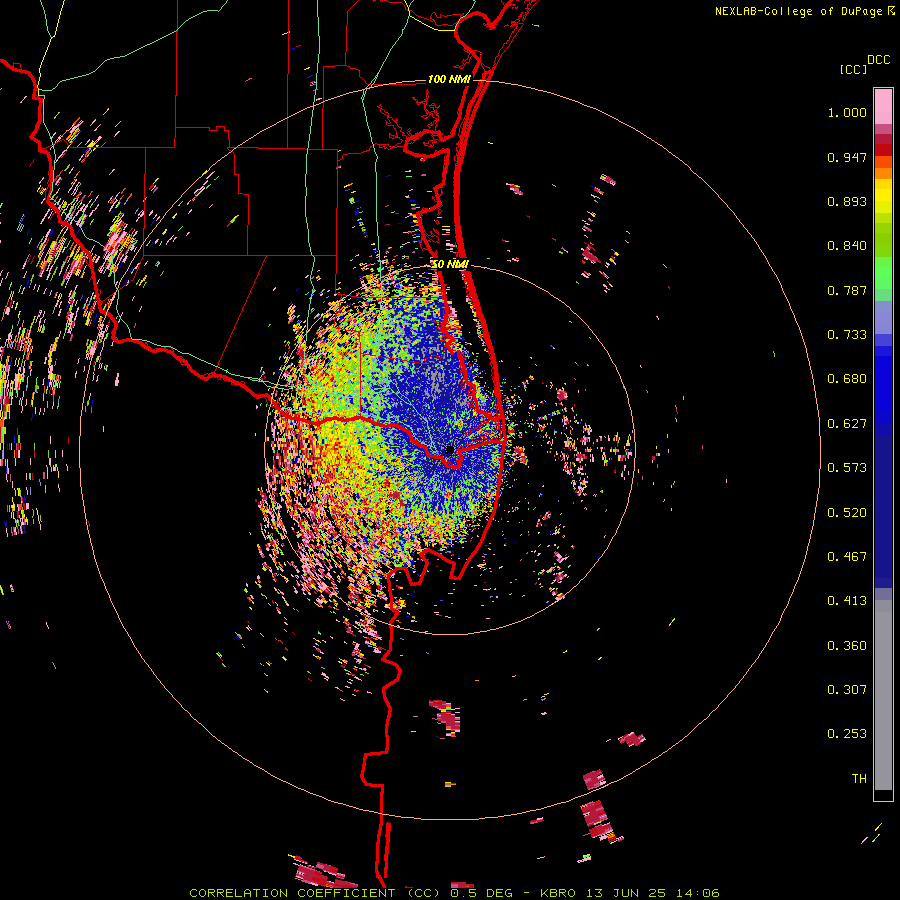Click the 0.573 scale value
Image resolution: width=900 pixels, height=900 pixels.
tap(847, 468)
